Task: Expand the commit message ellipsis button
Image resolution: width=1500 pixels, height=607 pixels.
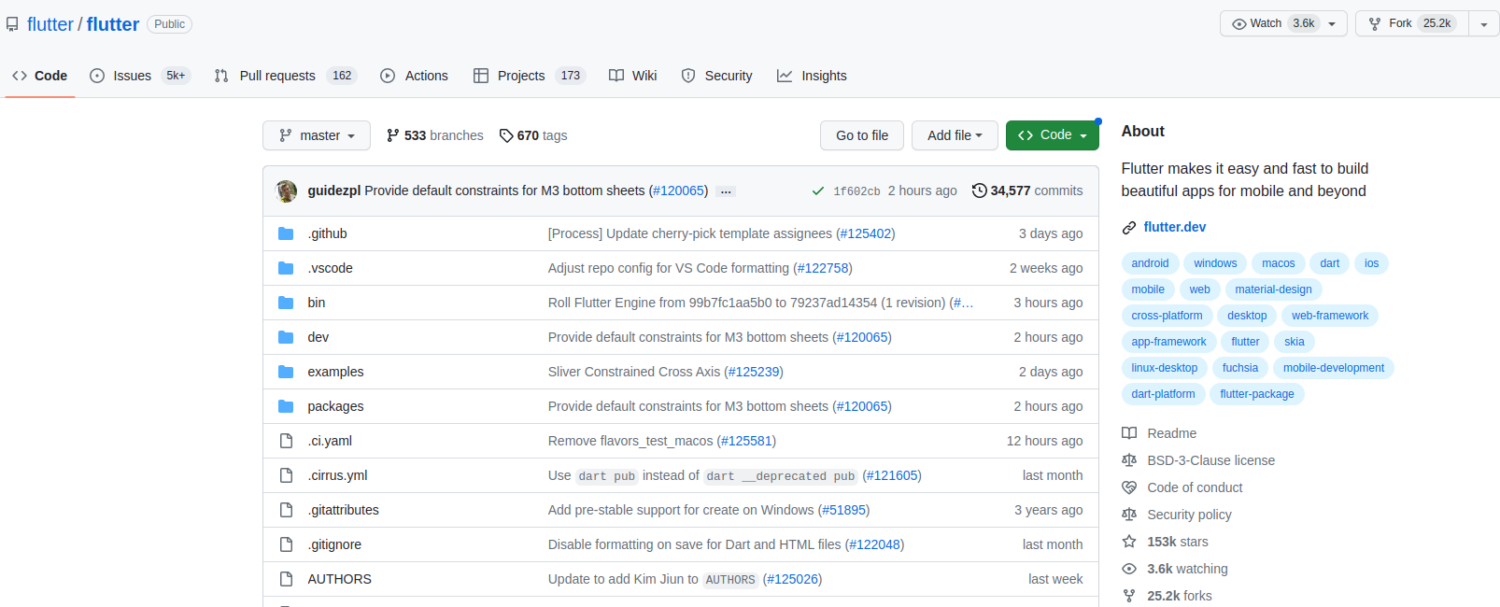Action: [x=726, y=191]
